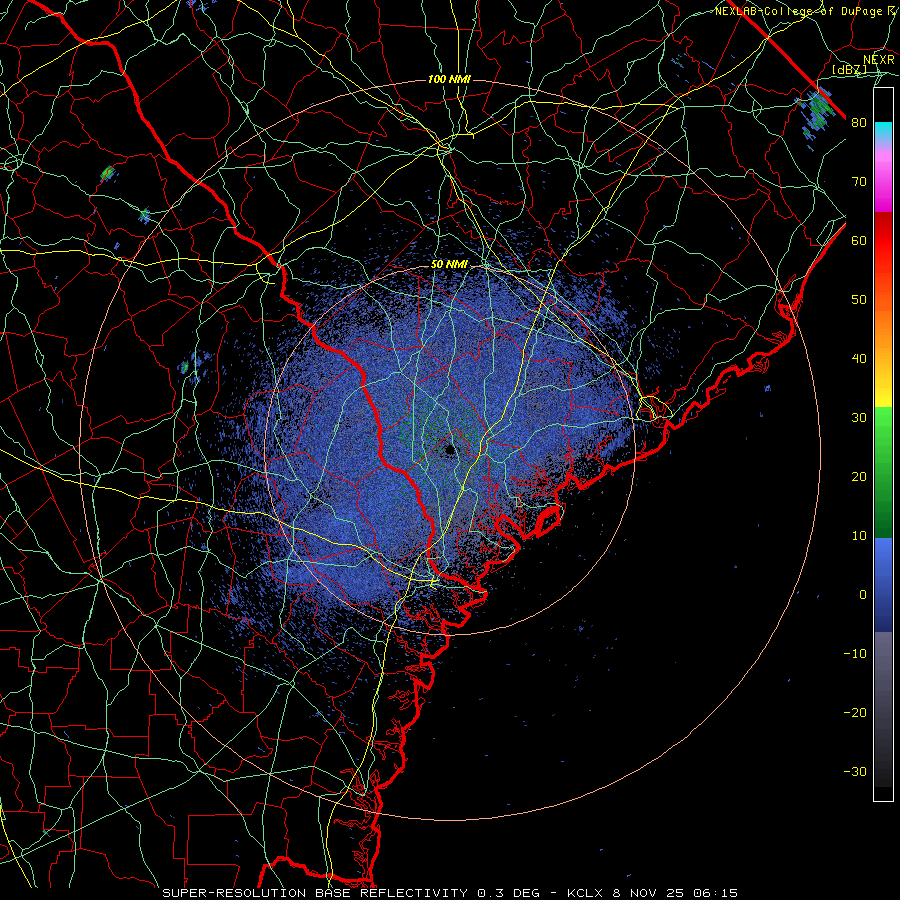Click the -30 value on the dBZ scale
The width and height of the screenshot is (900, 900).
tap(855, 772)
